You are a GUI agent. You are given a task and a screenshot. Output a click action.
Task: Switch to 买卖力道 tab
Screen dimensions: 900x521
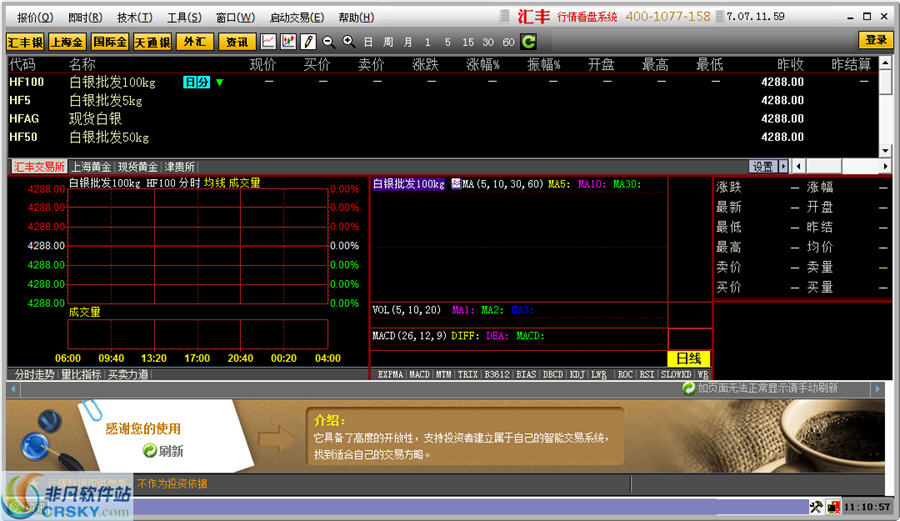click(x=127, y=374)
